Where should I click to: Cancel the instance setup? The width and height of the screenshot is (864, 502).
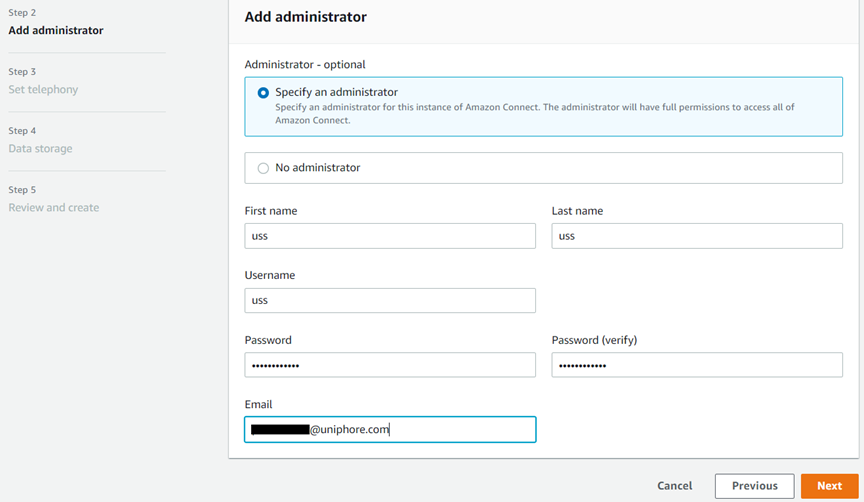click(x=674, y=486)
